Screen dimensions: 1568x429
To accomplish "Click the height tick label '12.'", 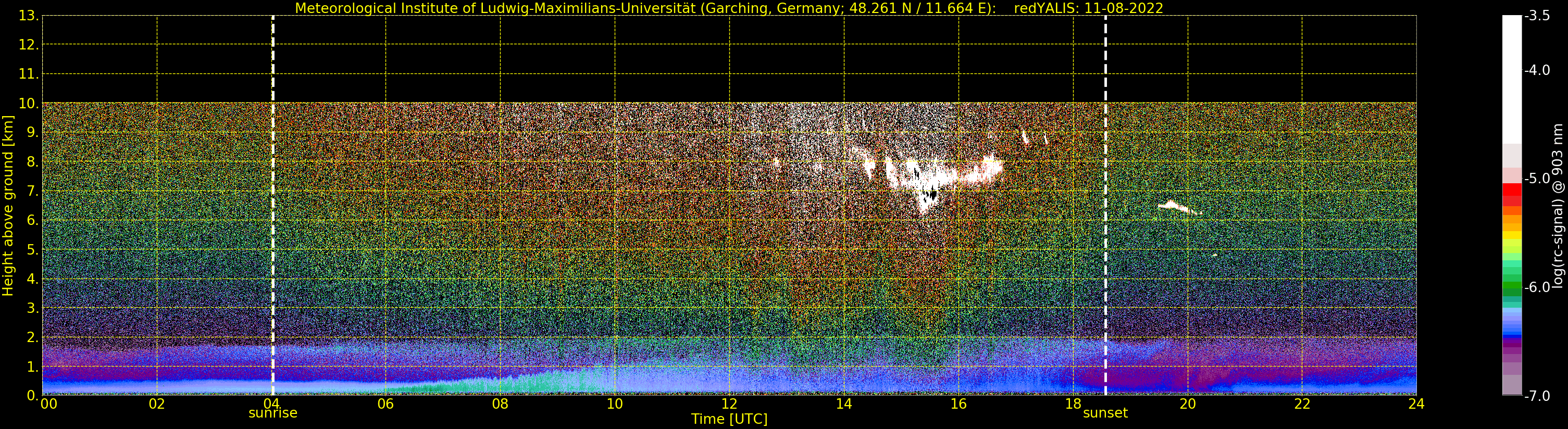I will [29, 44].
